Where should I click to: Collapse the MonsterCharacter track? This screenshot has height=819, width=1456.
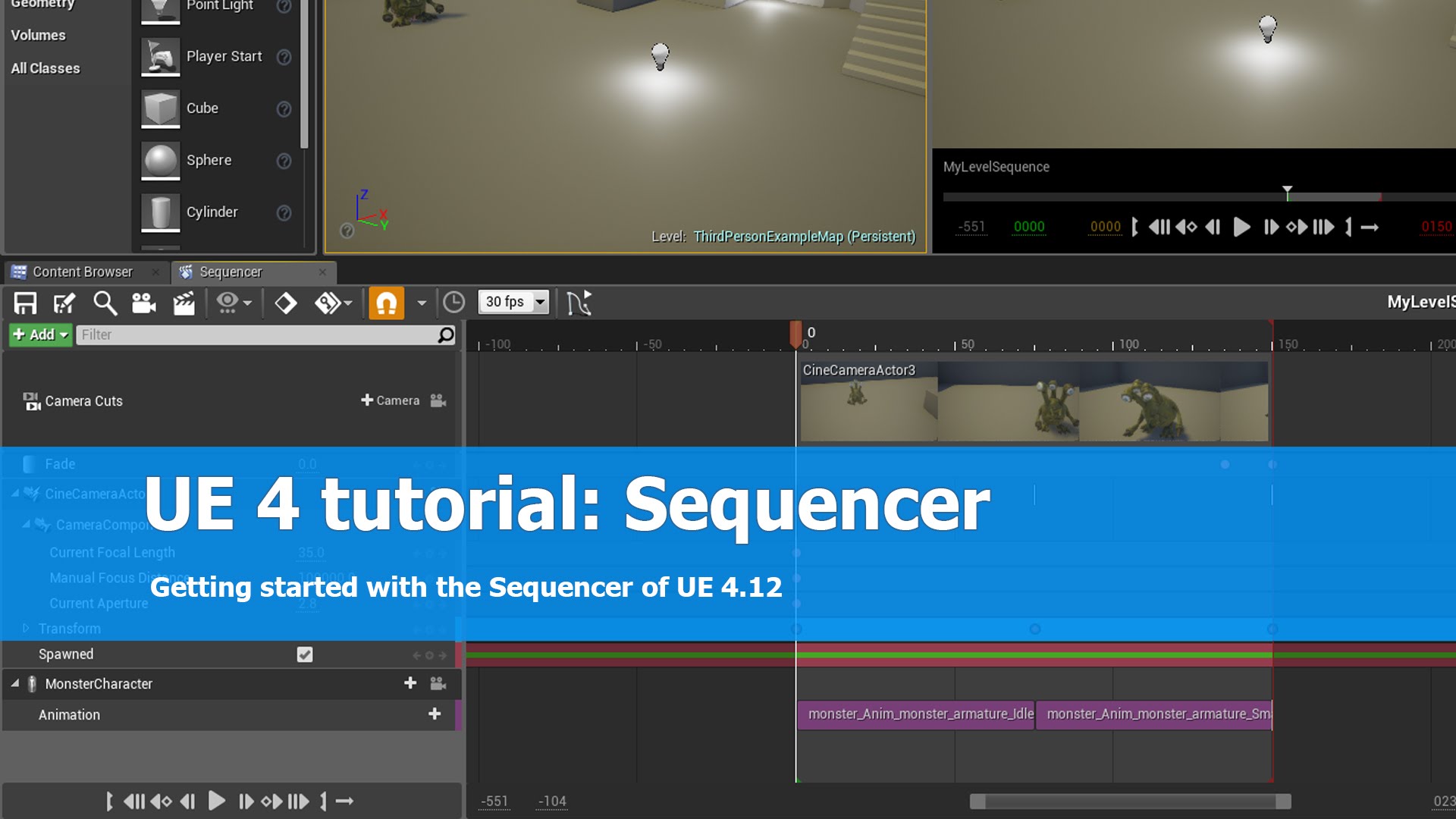14,683
